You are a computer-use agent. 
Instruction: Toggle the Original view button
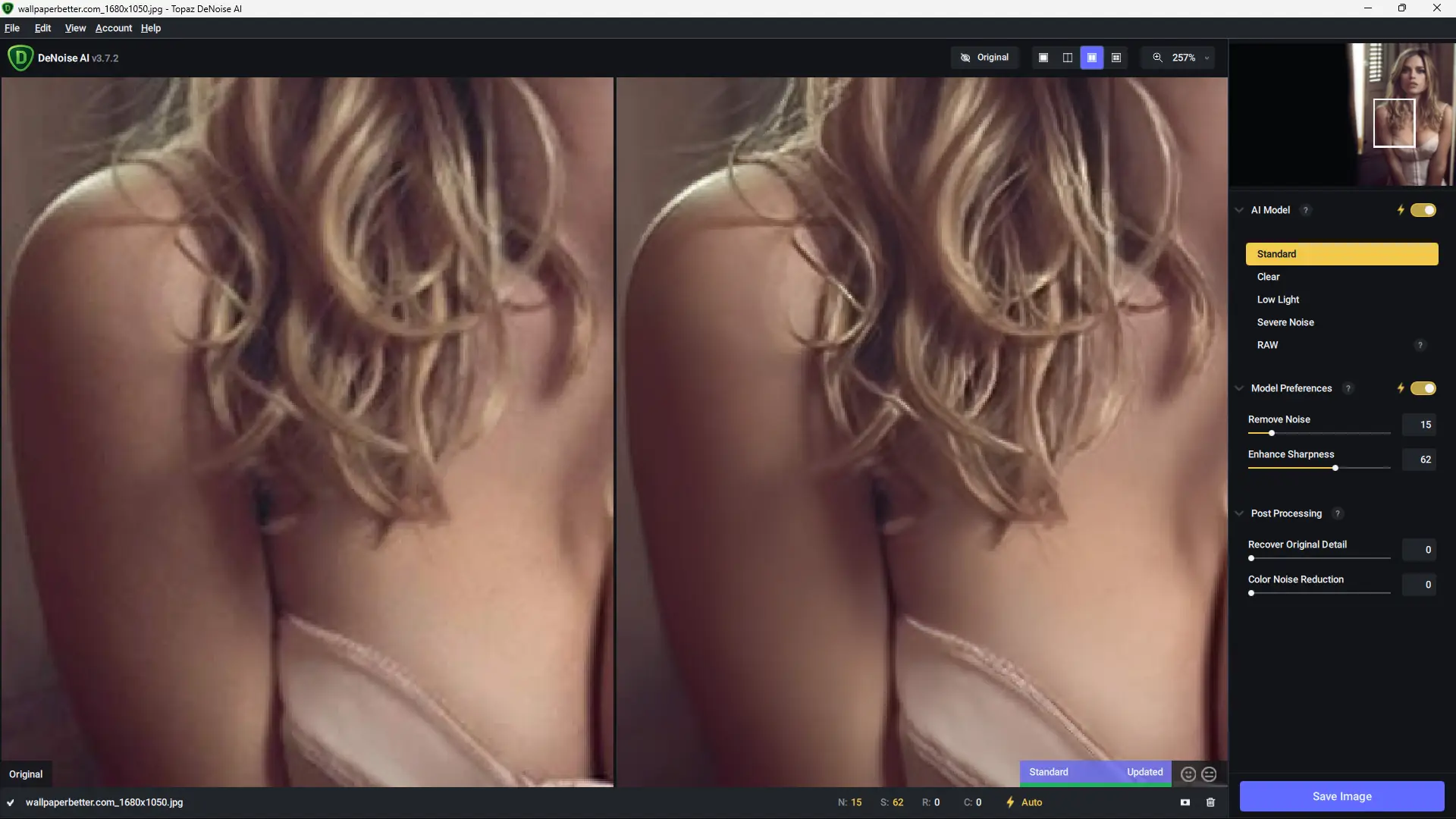[985, 58]
